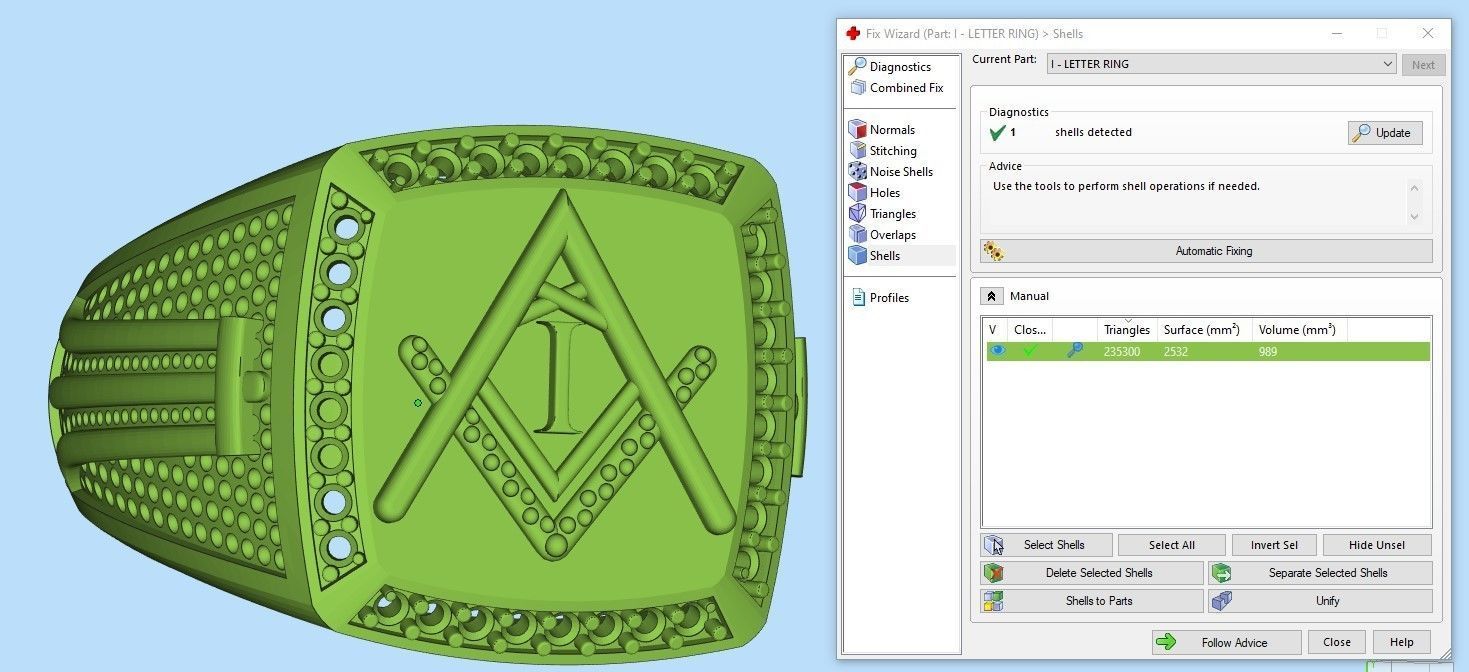Minimize the Fix Wizard window
Viewport: 1469px width, 672px height.
coord(1337,33)
